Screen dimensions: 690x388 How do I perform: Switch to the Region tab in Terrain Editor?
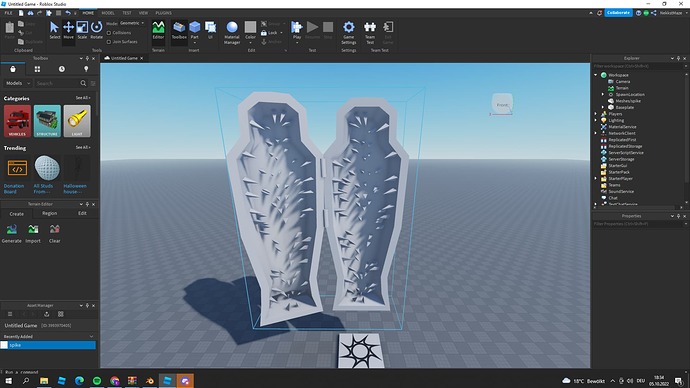click(49, 213)
